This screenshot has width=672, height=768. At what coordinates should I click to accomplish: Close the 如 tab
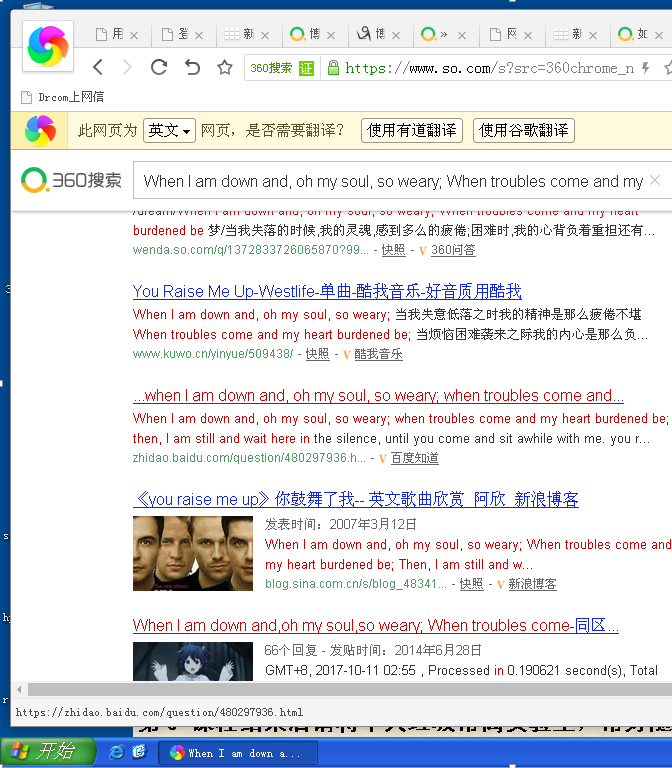[x=659, y=35]
